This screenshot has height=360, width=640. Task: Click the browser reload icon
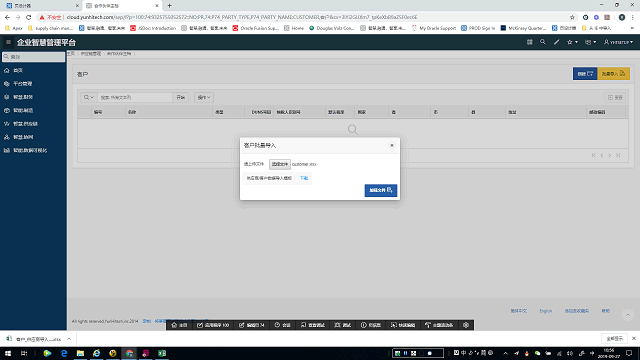[29, 17]
